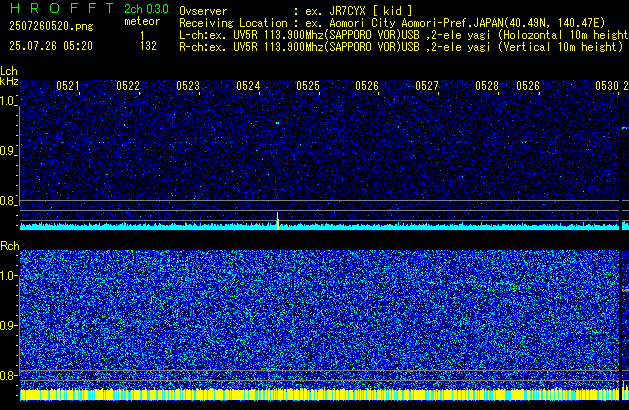Select the 0530 time marker

(x=607, y=86)
